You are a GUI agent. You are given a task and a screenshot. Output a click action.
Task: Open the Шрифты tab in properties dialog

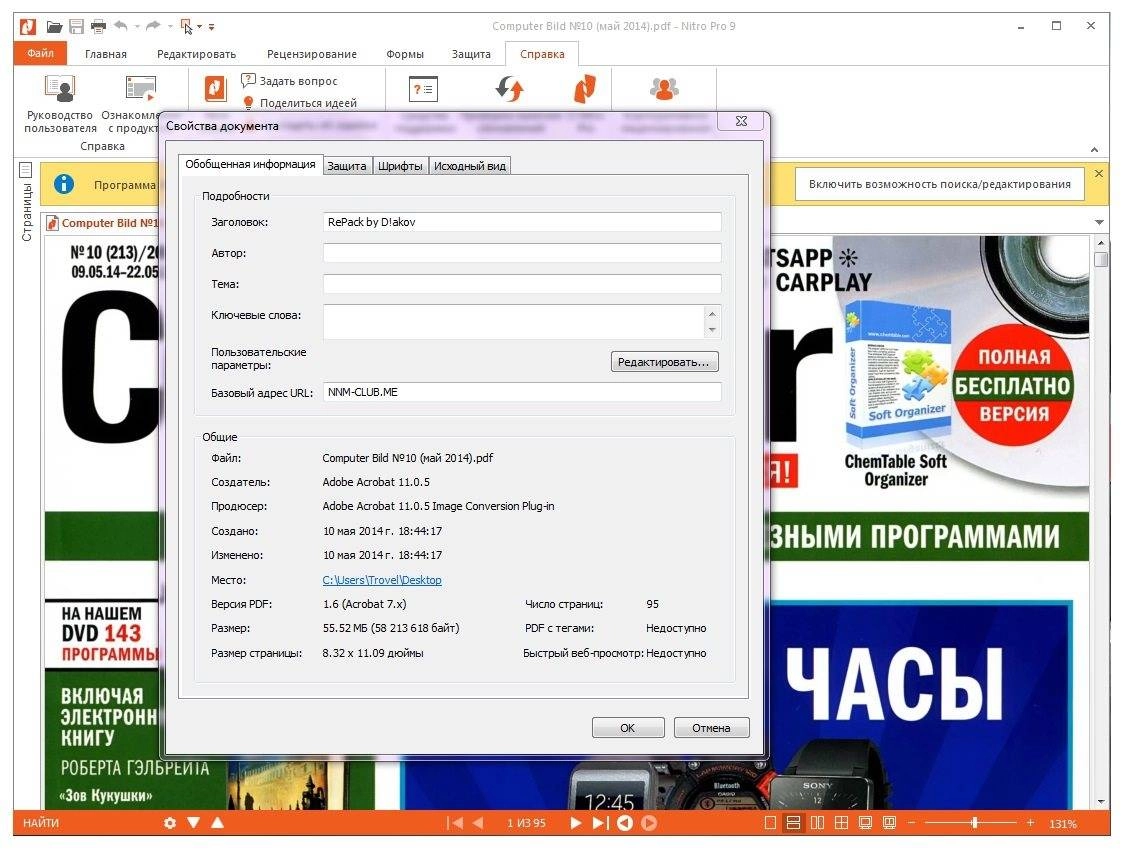pyautogui.click(x=400, y=166)
